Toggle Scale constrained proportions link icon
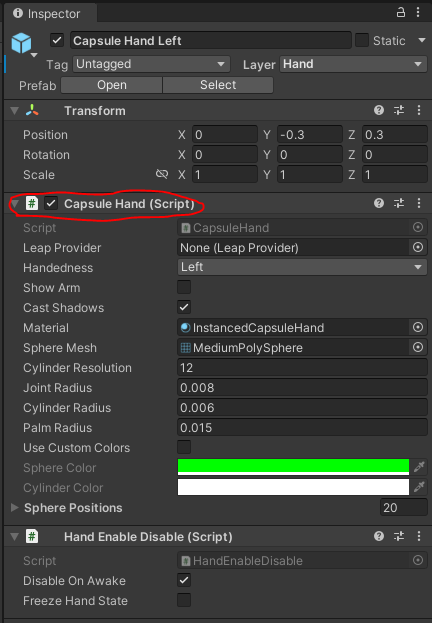 (162, 174)
